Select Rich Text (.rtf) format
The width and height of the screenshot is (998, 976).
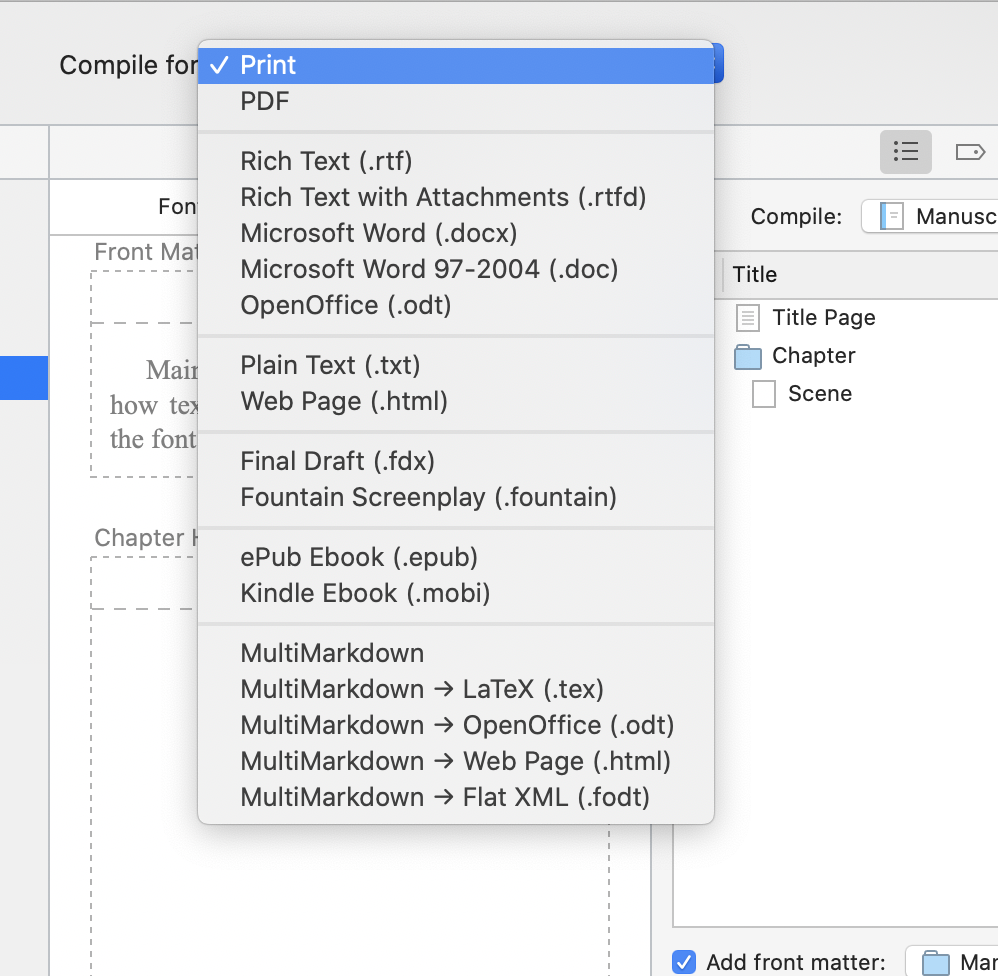pos(326,161)
